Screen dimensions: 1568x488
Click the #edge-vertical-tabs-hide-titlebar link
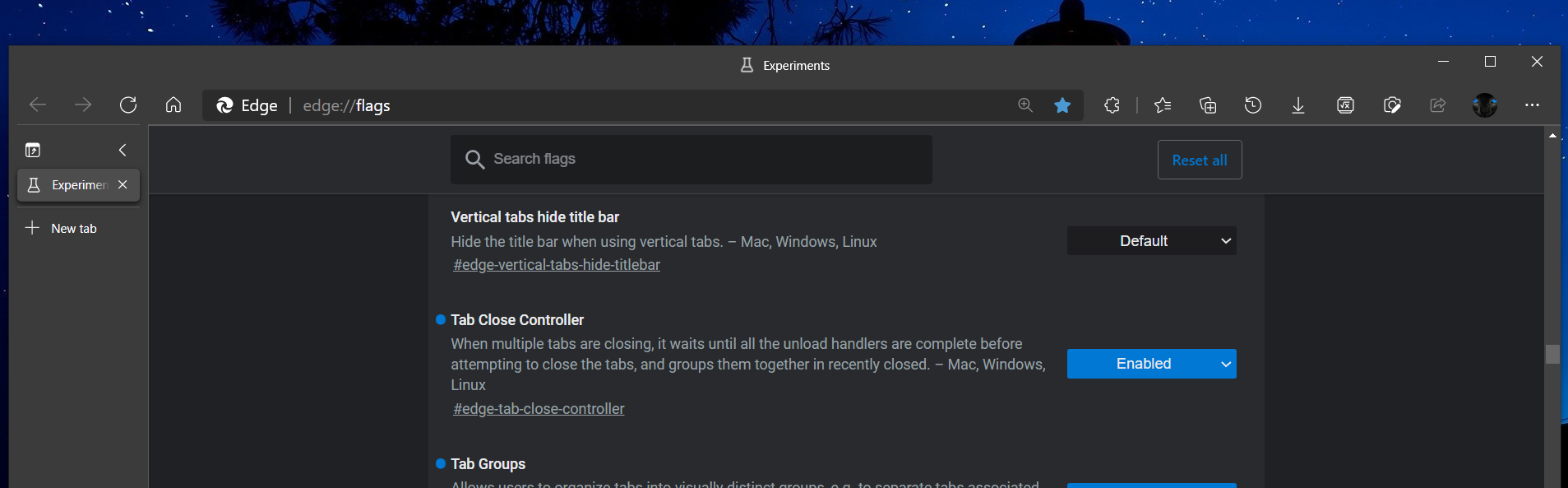557,265
